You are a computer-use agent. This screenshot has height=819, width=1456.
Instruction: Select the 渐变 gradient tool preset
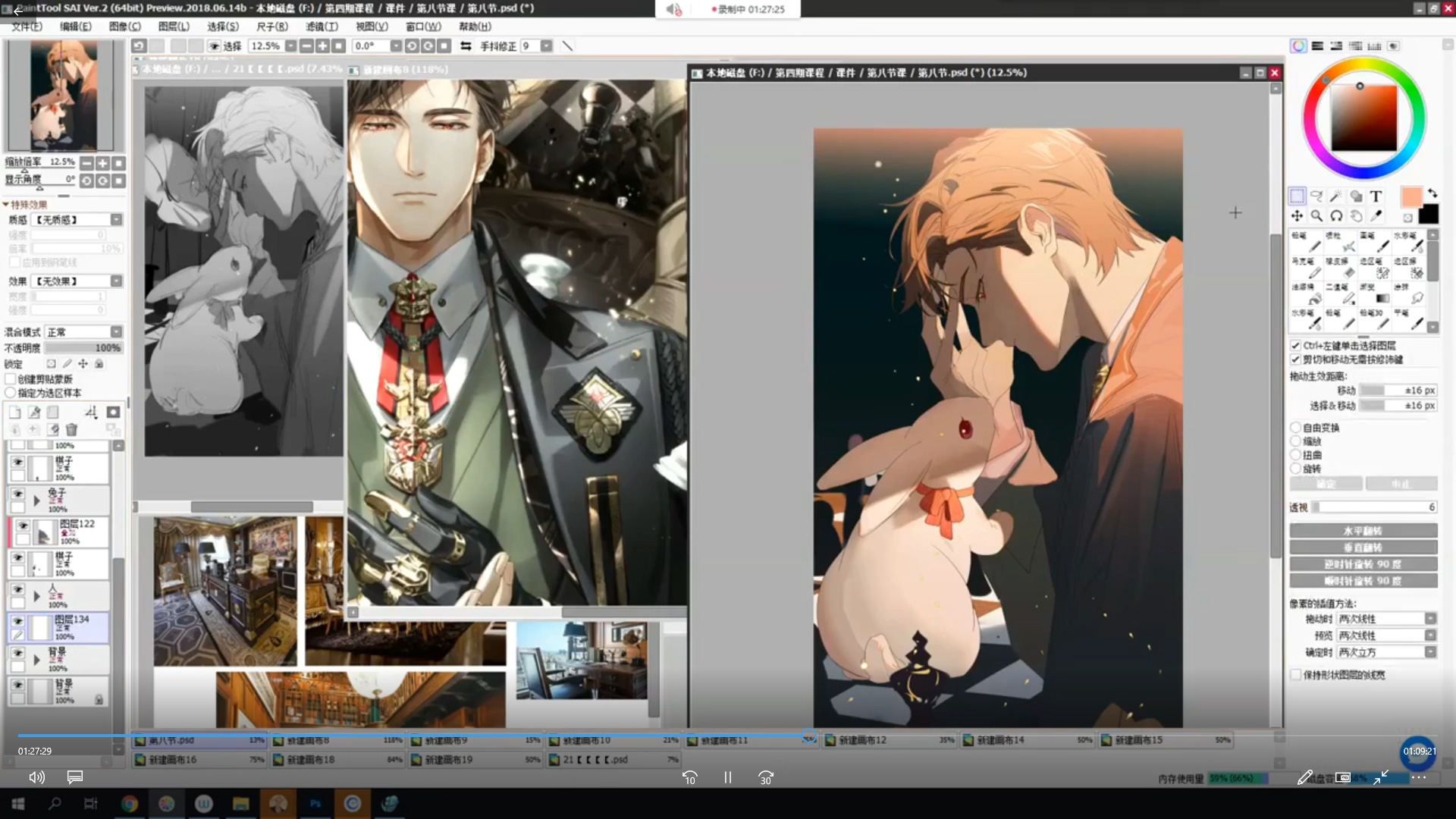1375,293
